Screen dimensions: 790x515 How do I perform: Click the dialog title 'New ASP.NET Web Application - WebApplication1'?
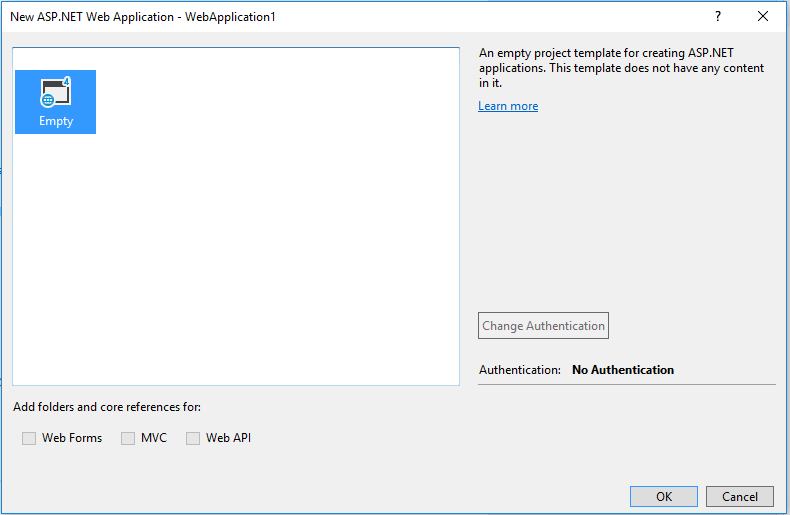point(143,17)
